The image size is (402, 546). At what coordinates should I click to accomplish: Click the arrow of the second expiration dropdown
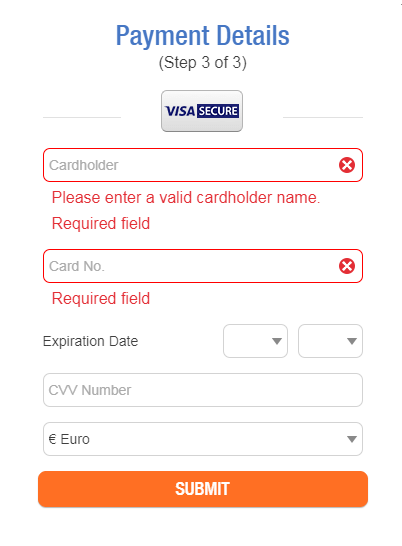(x=352, y=341)
